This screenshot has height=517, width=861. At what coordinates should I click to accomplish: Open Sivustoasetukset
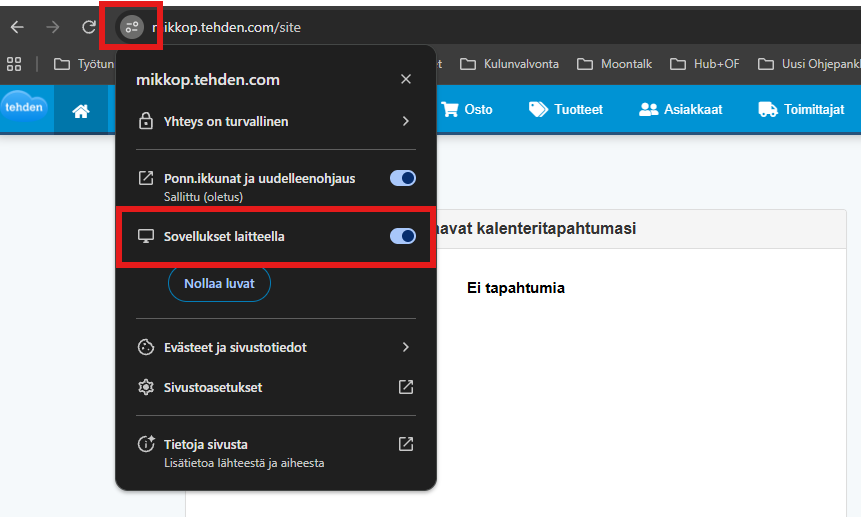[x=276, y=387]
